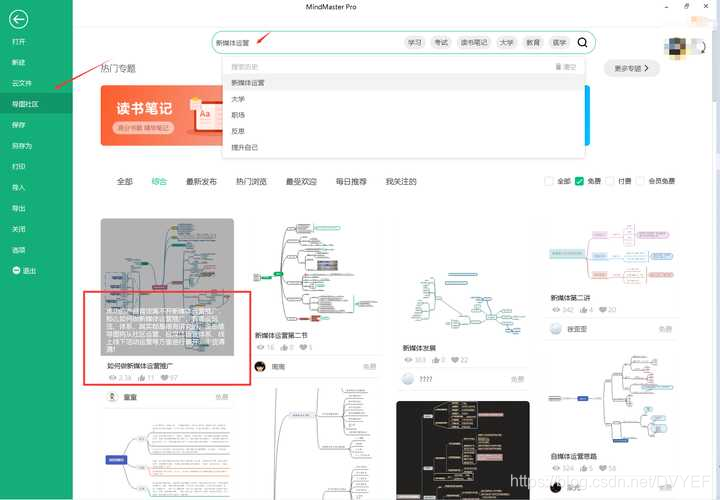This screenshot has height=500, width=720.
Task: Click heart icon on 新媒体发展 card
Action: tap(455, 360)
